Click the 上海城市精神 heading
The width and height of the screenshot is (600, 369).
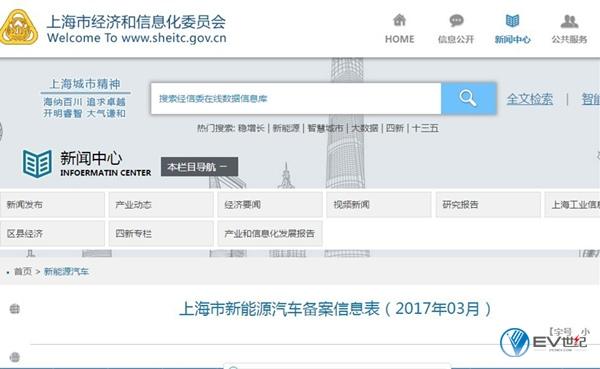pos(85,84)
